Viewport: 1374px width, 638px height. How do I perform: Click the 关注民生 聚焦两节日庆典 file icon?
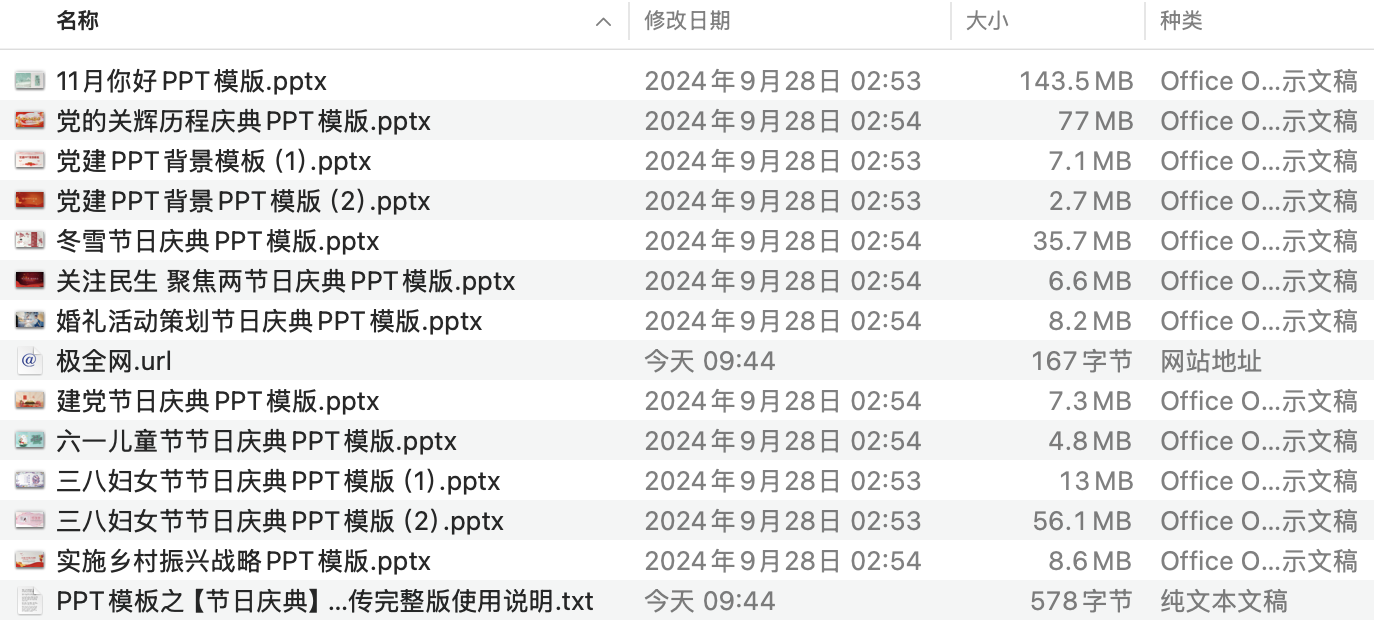coord(30,281)
